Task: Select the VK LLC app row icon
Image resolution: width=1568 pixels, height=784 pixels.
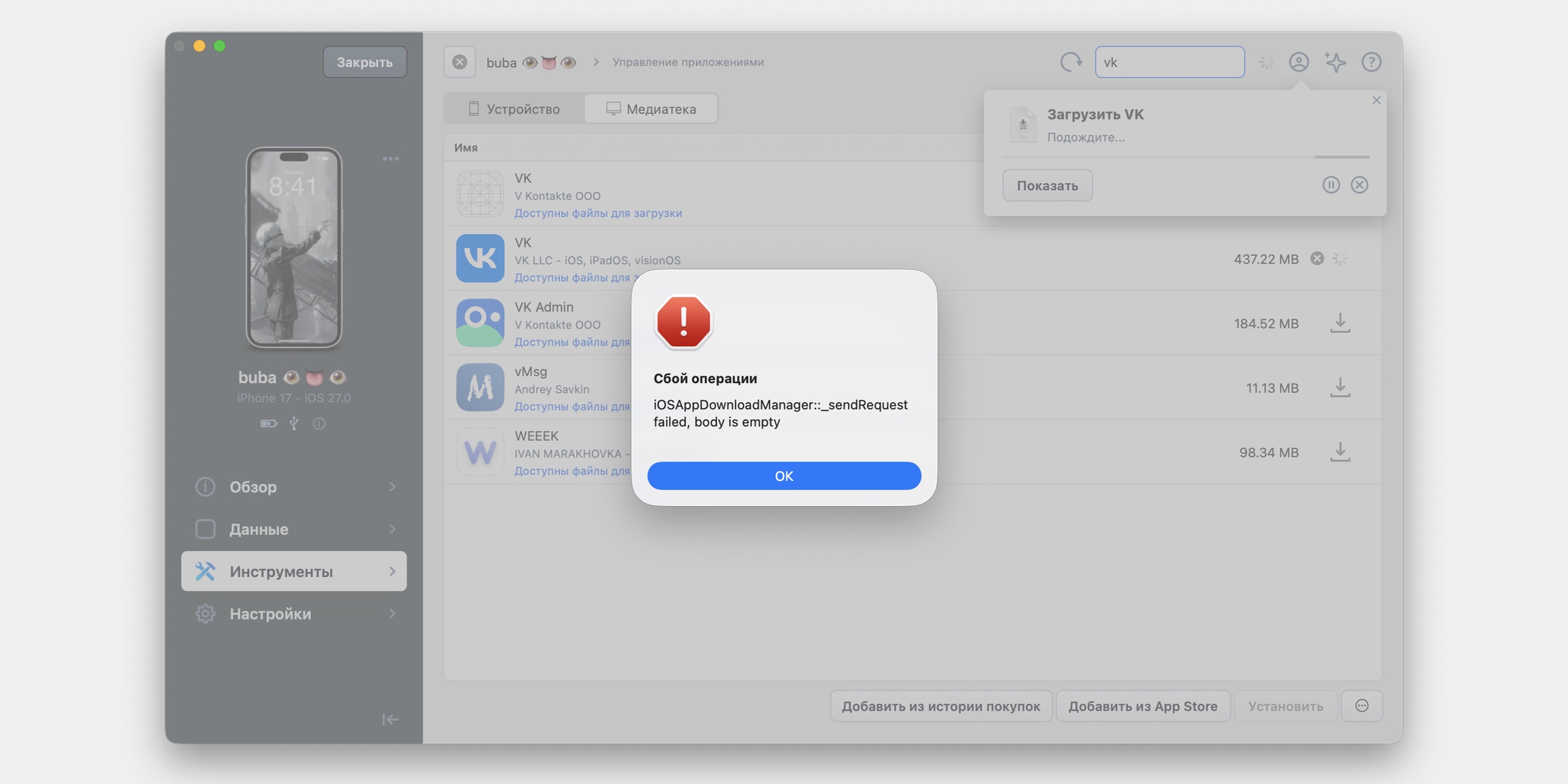Action: (x=480, y=258)
